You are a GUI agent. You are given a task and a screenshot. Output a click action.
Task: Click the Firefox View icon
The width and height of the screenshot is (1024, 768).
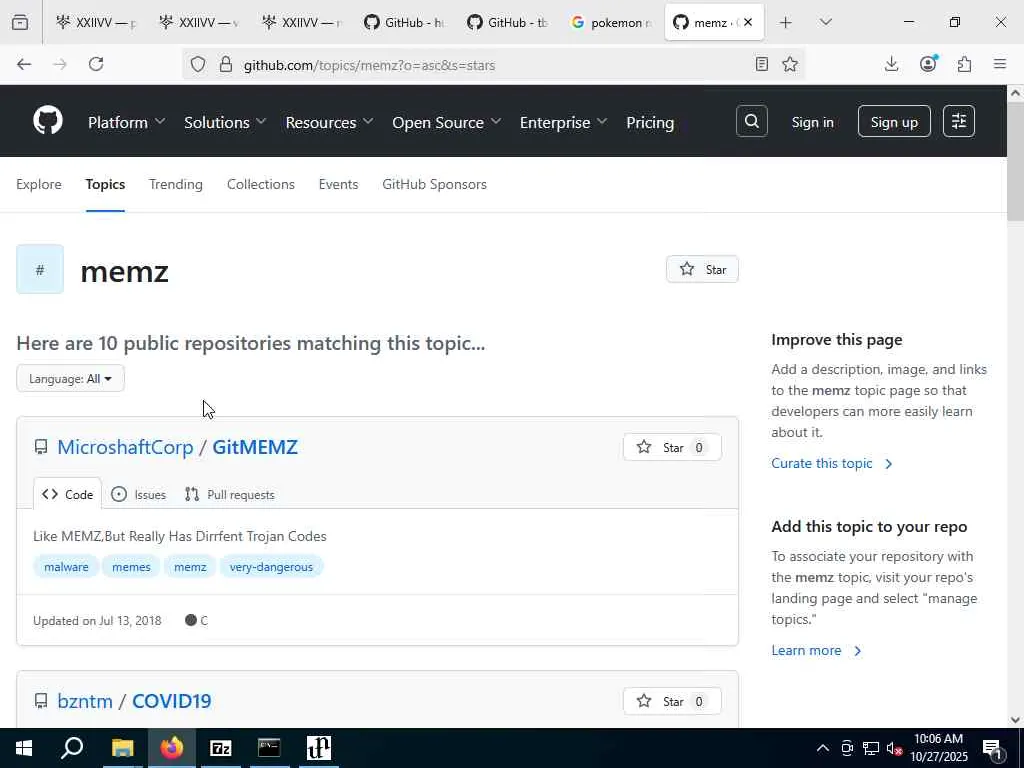coord(20,22)
